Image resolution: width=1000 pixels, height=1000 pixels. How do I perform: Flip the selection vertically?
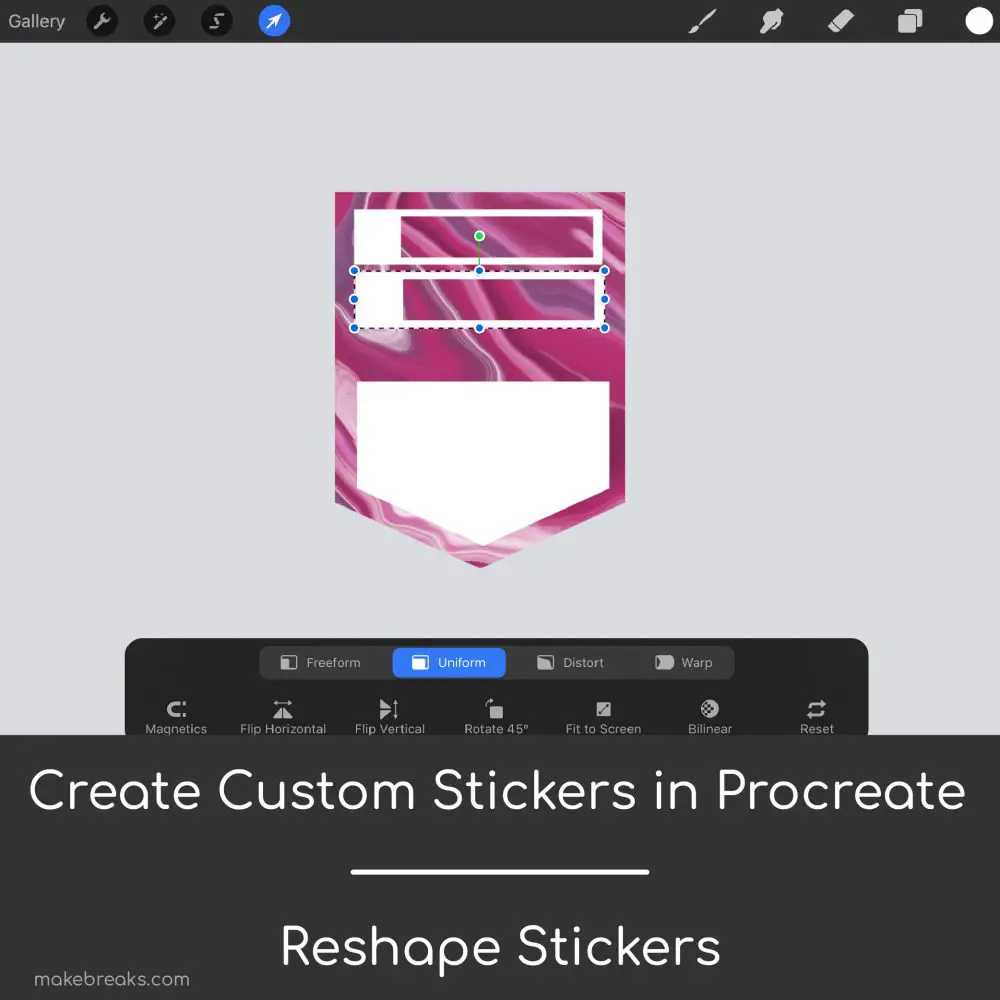(390, 717)
